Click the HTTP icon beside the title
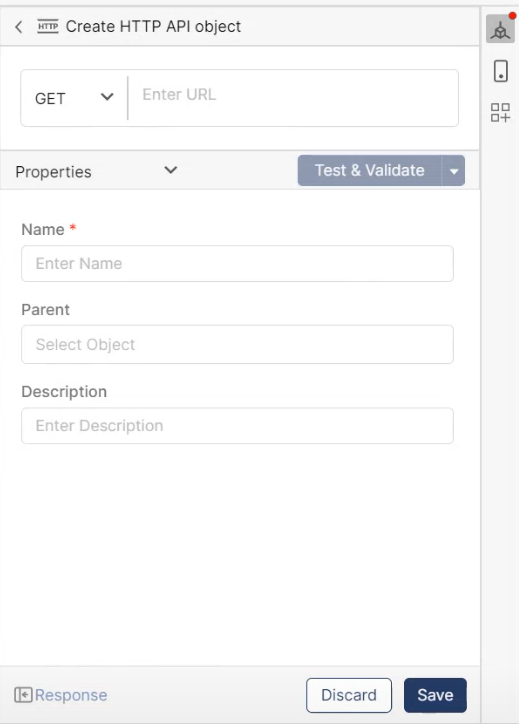 [x=48, y=27]
